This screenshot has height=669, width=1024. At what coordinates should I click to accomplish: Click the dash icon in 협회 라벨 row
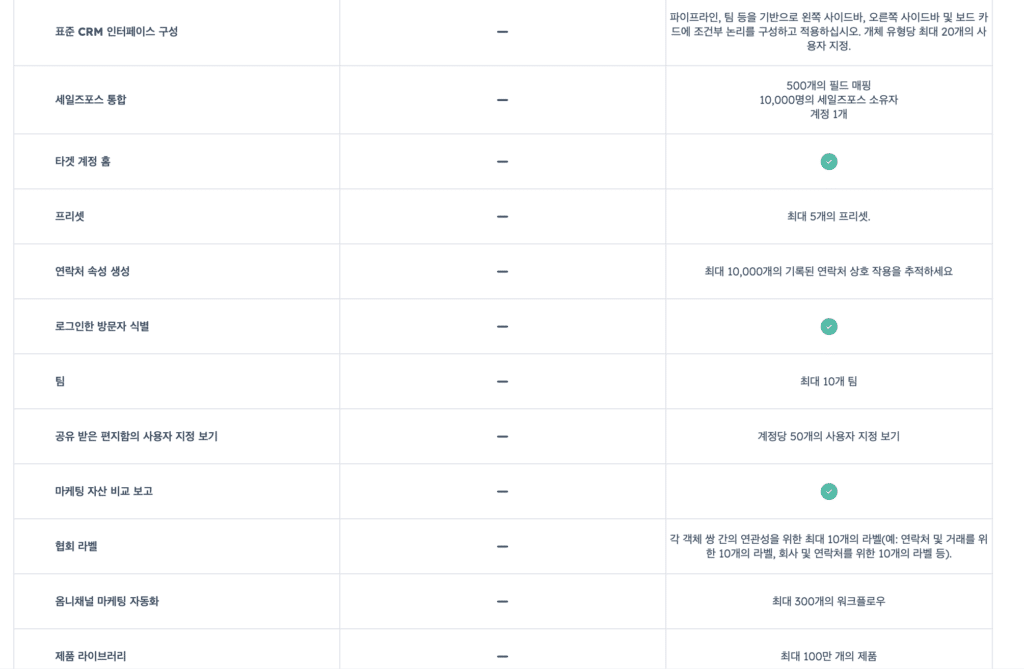pyautogui.click(x=502, y=546)
